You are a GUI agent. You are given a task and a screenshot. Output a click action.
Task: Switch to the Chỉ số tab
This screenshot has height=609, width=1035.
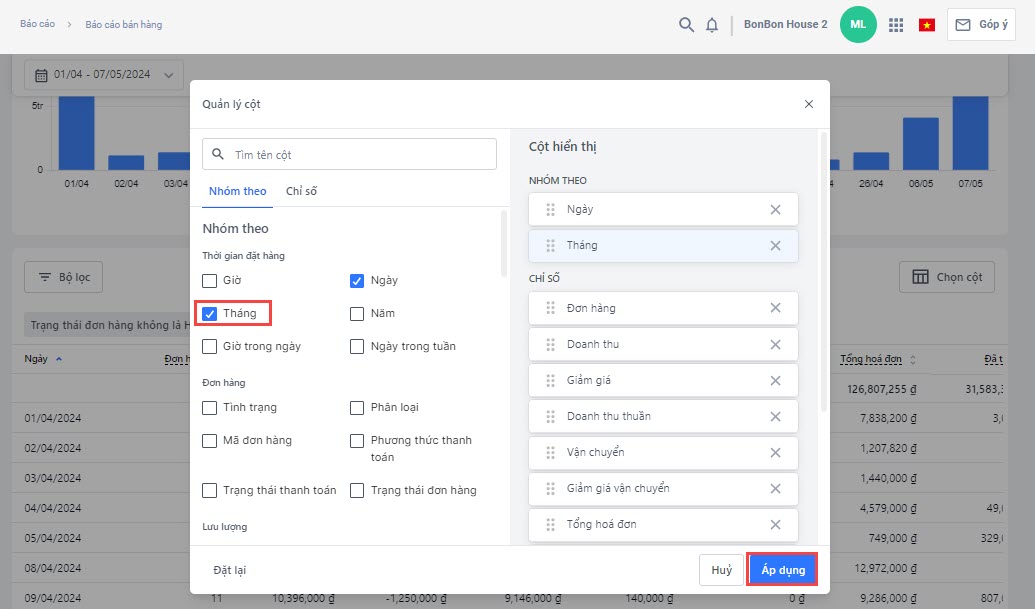click(x=301, y=191)
